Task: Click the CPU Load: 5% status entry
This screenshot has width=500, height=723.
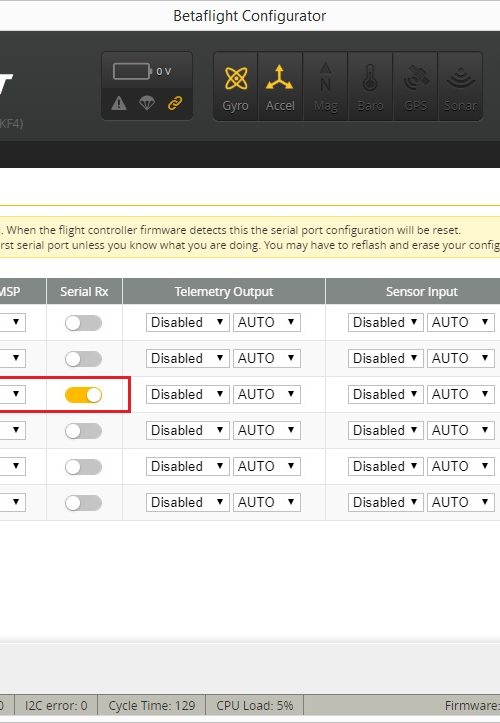Action: click(255, 705)
